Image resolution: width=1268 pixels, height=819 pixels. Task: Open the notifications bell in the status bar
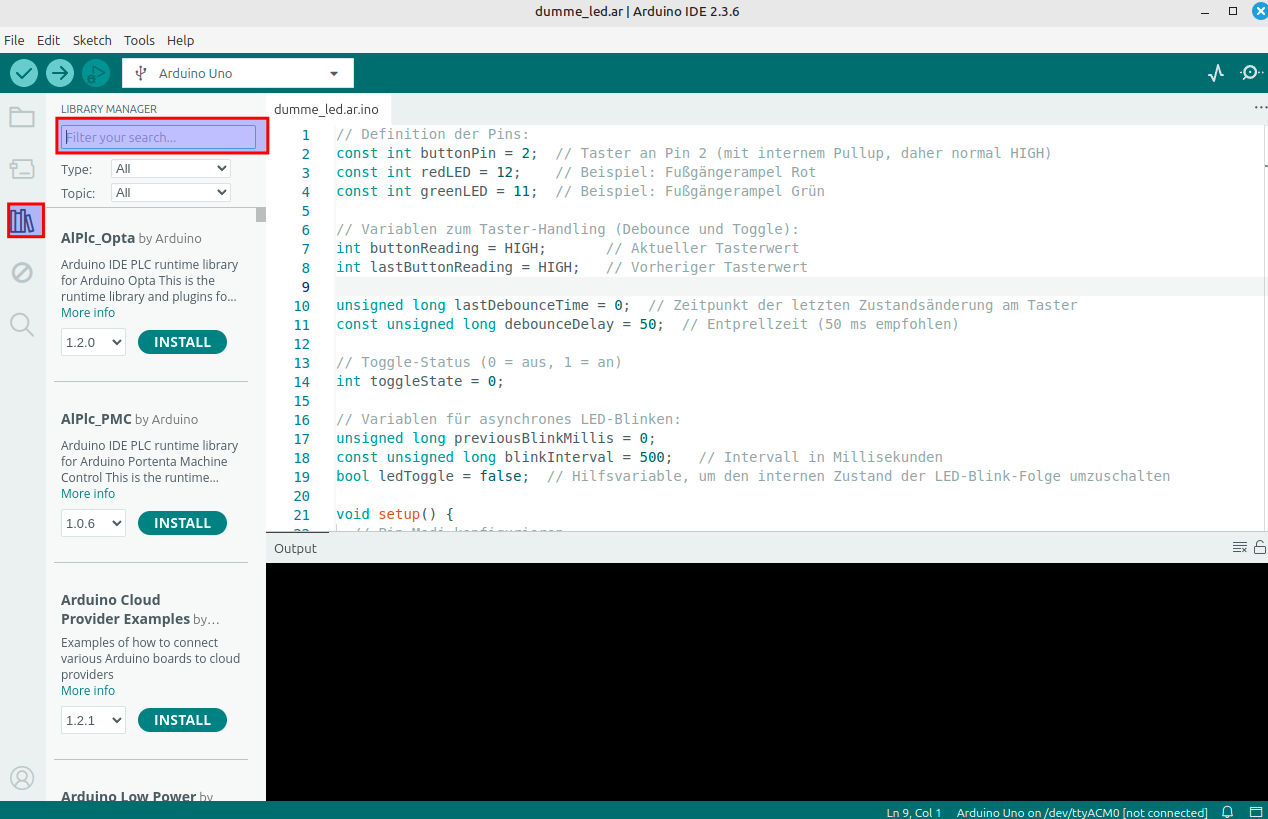tap(1228, 812)
